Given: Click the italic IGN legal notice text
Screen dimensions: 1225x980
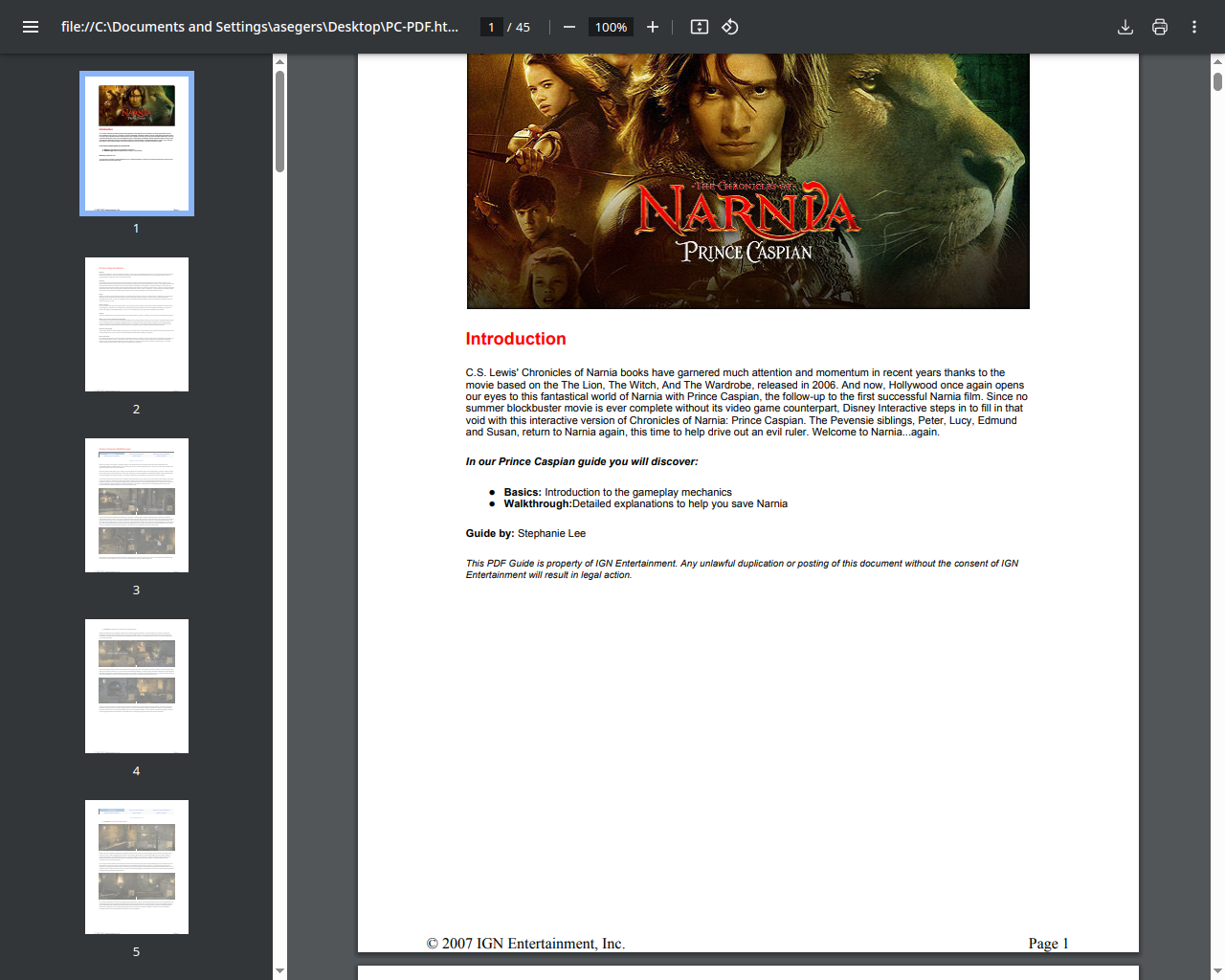Looking at the screenshot, I should click(742, 569).
